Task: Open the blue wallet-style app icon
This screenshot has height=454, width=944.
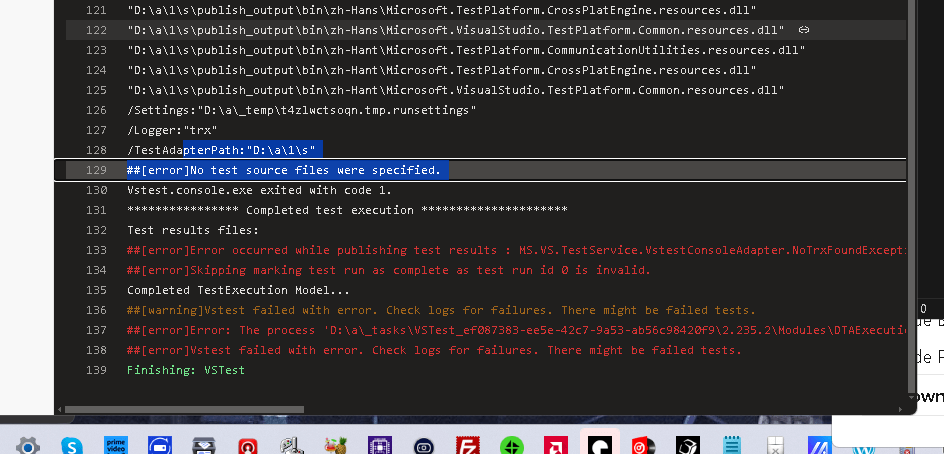Action: (x=160, y=446)
